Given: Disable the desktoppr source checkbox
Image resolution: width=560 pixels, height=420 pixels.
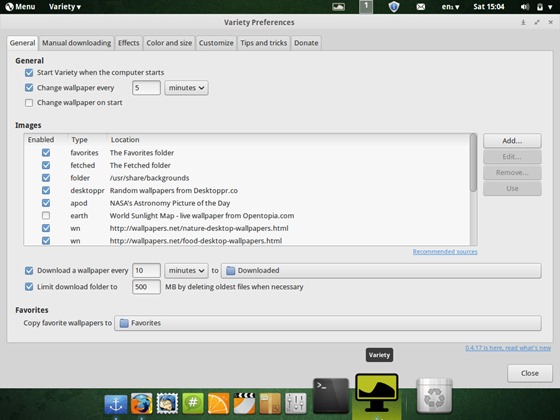Looking at the screenshot, I should click(x=46, y=190).
